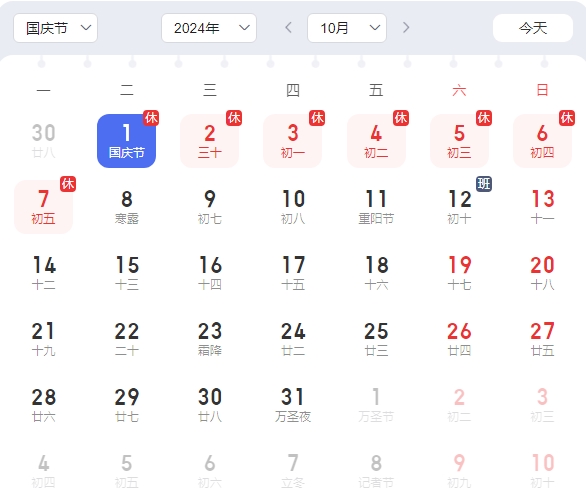The image size is (586, 492).
Task: Select October 20 十八
Action: 542,273
